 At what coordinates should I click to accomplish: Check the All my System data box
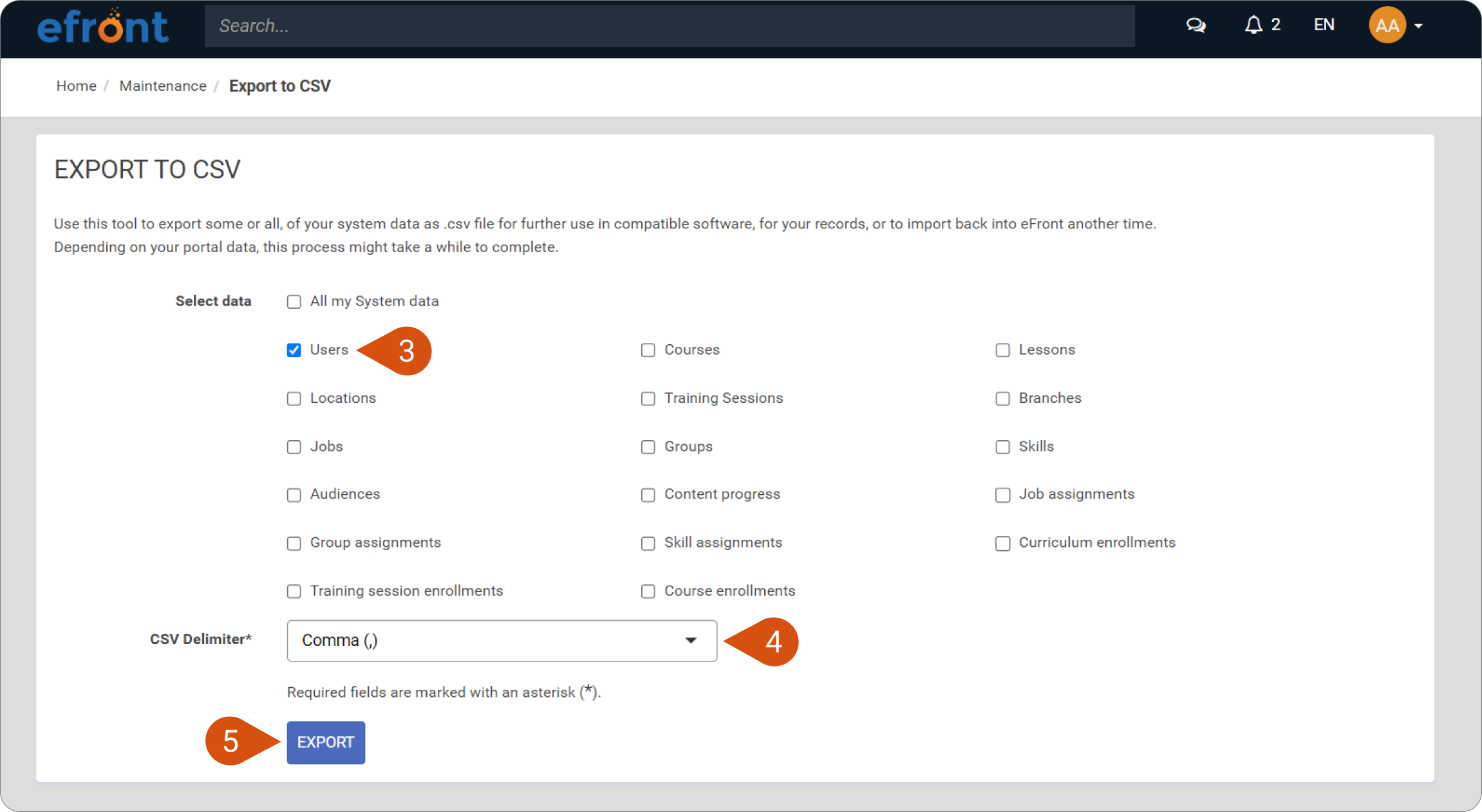coord(294,302)
